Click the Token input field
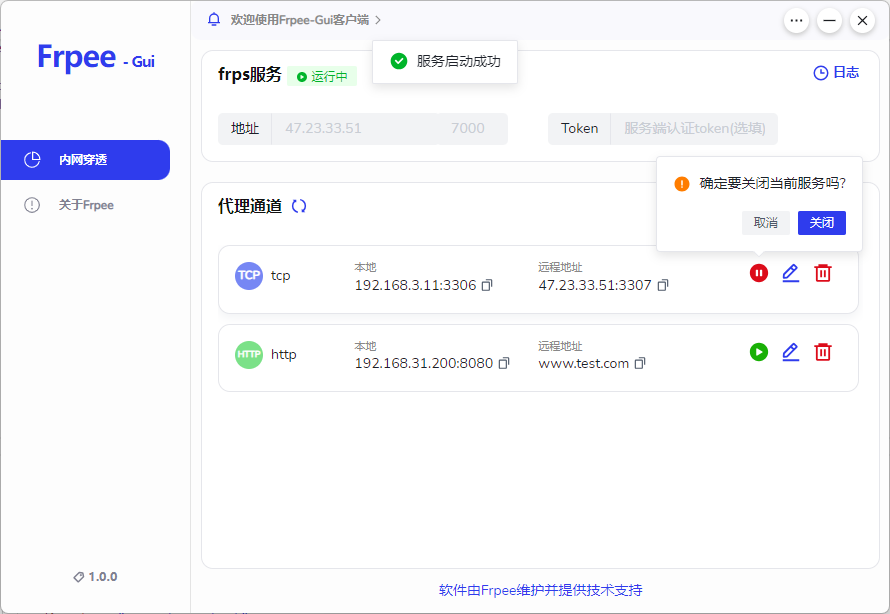This screenshot has height=614, width=890. point(694,129)
